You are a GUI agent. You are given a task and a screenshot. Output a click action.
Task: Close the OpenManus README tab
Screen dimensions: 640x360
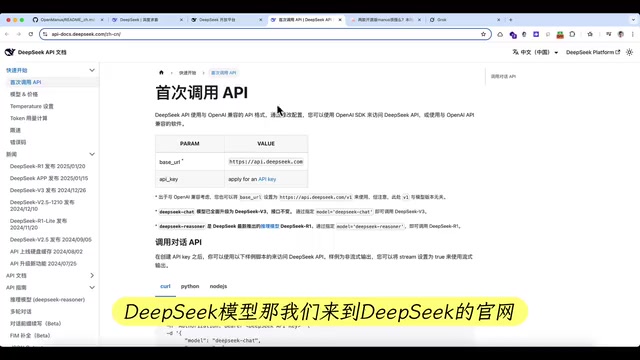pos(102,20)
